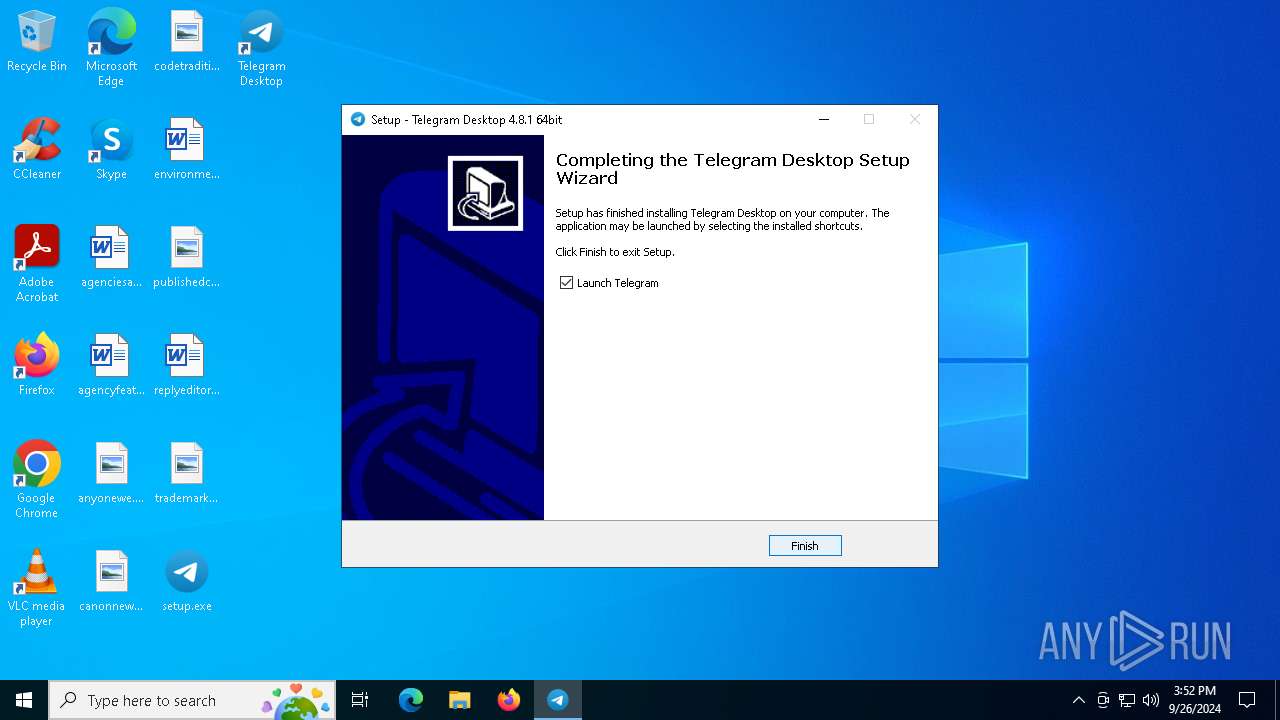Open Task View from the taskbar
This screenshot has width=1280, height=720.
coord(360,700)
